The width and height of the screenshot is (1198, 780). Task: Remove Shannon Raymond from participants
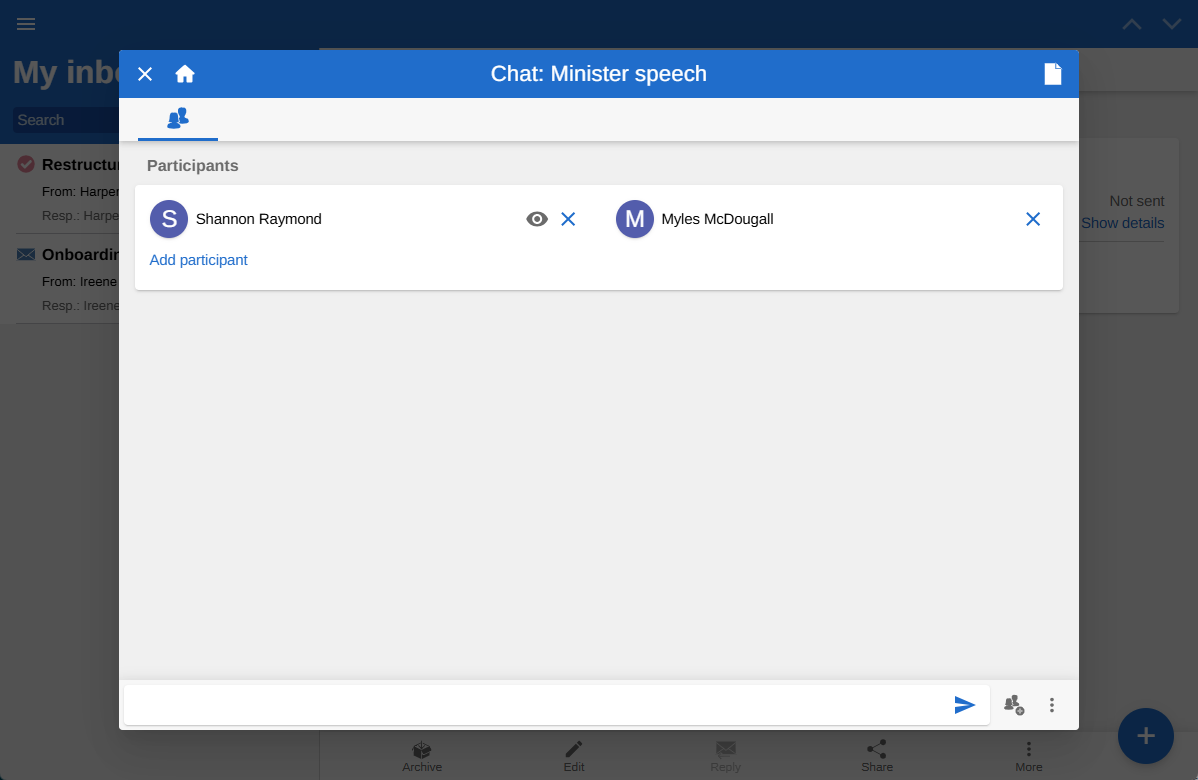(568, 219)
